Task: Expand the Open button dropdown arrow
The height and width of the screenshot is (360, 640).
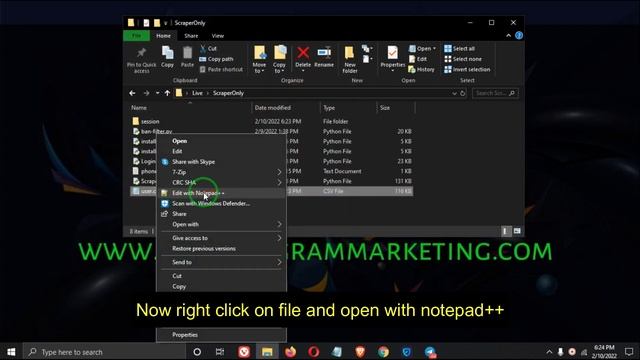Action: pyautogui.click(x=434, y=49)
